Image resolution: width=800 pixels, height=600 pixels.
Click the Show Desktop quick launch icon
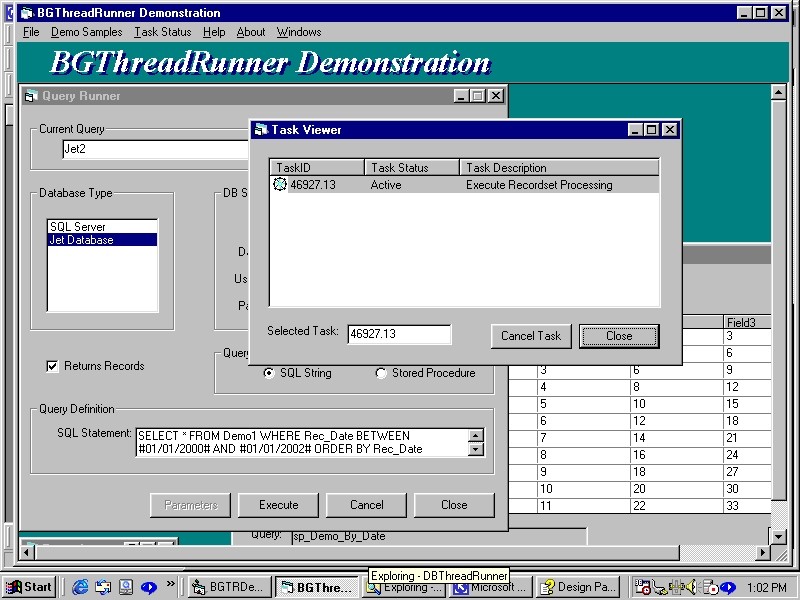click(x=126, y=587)
